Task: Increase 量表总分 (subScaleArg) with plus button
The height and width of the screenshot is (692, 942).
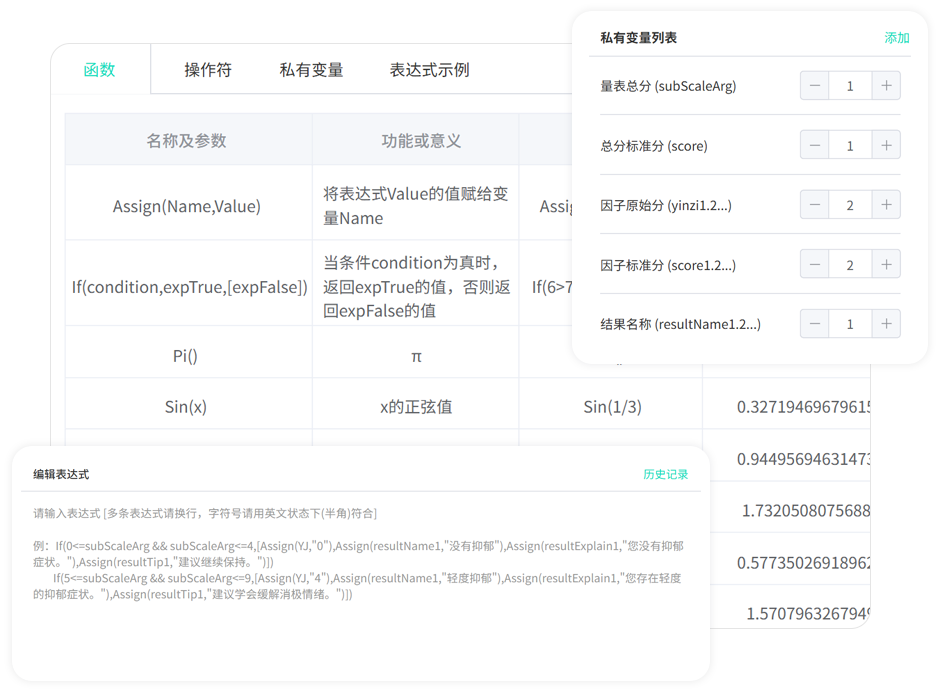Action: click(x=886, y=86)
